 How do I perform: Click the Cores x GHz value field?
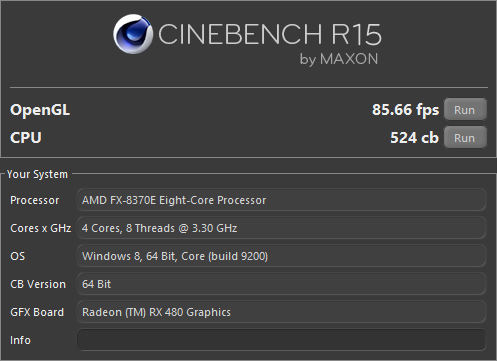pos(281,228)
